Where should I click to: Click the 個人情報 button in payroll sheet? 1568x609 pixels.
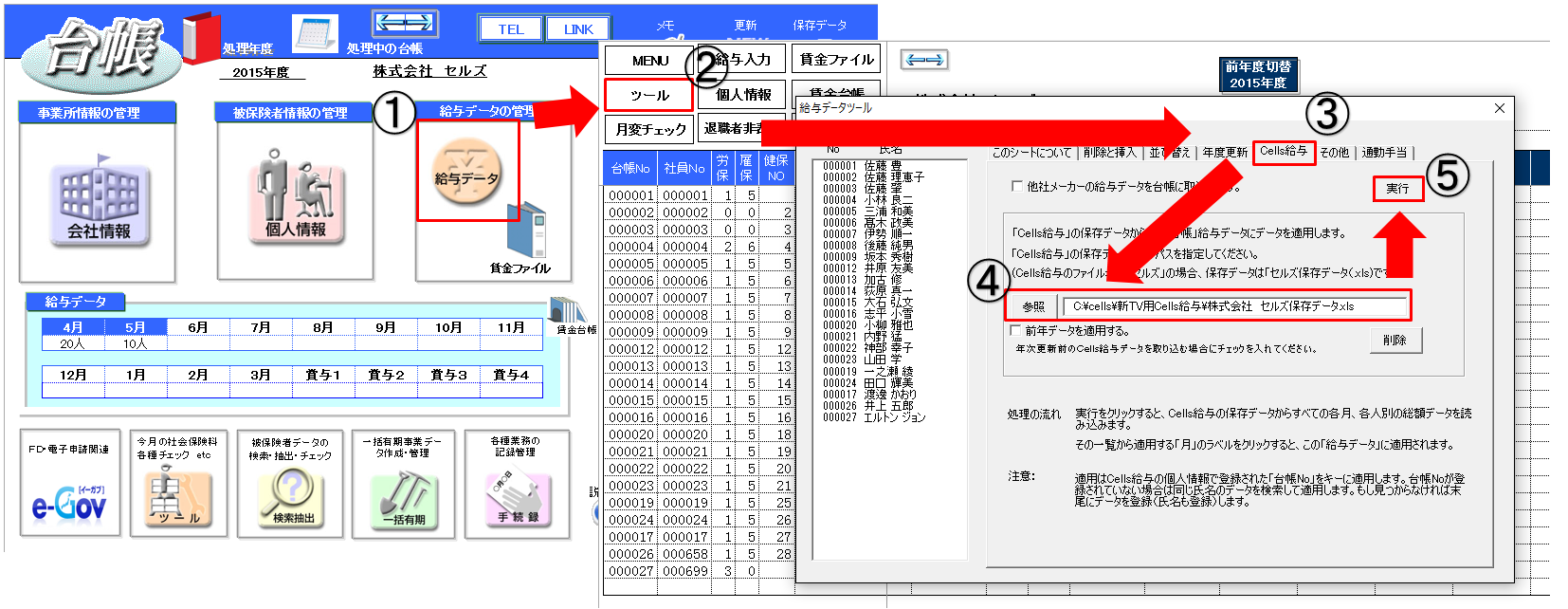coord(743,95)
